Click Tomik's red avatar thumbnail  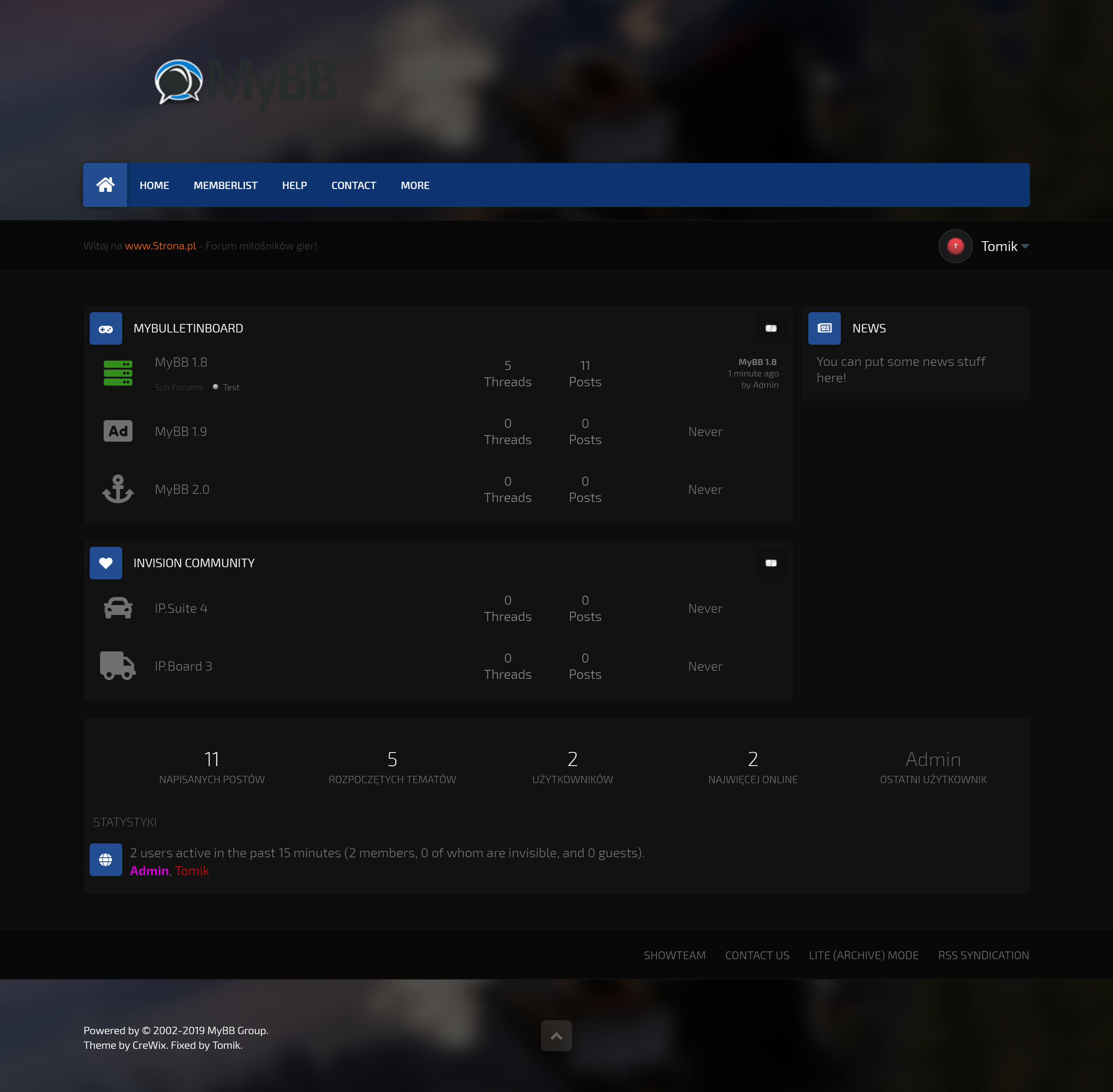pyautogui.click(x=955, y=246)
